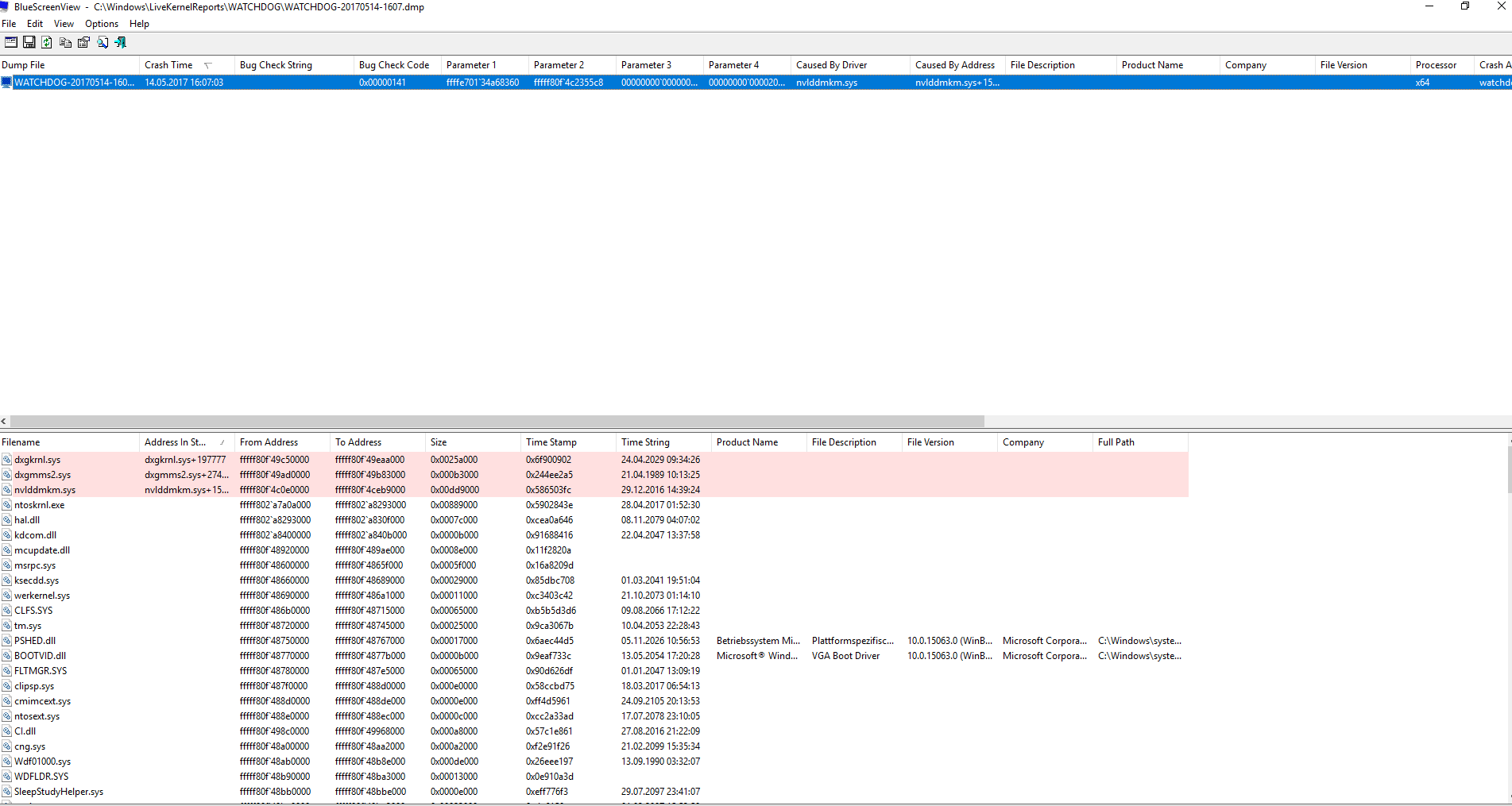Open the Options menu
Screen dimensions: 1512x806
pos(102,24)
